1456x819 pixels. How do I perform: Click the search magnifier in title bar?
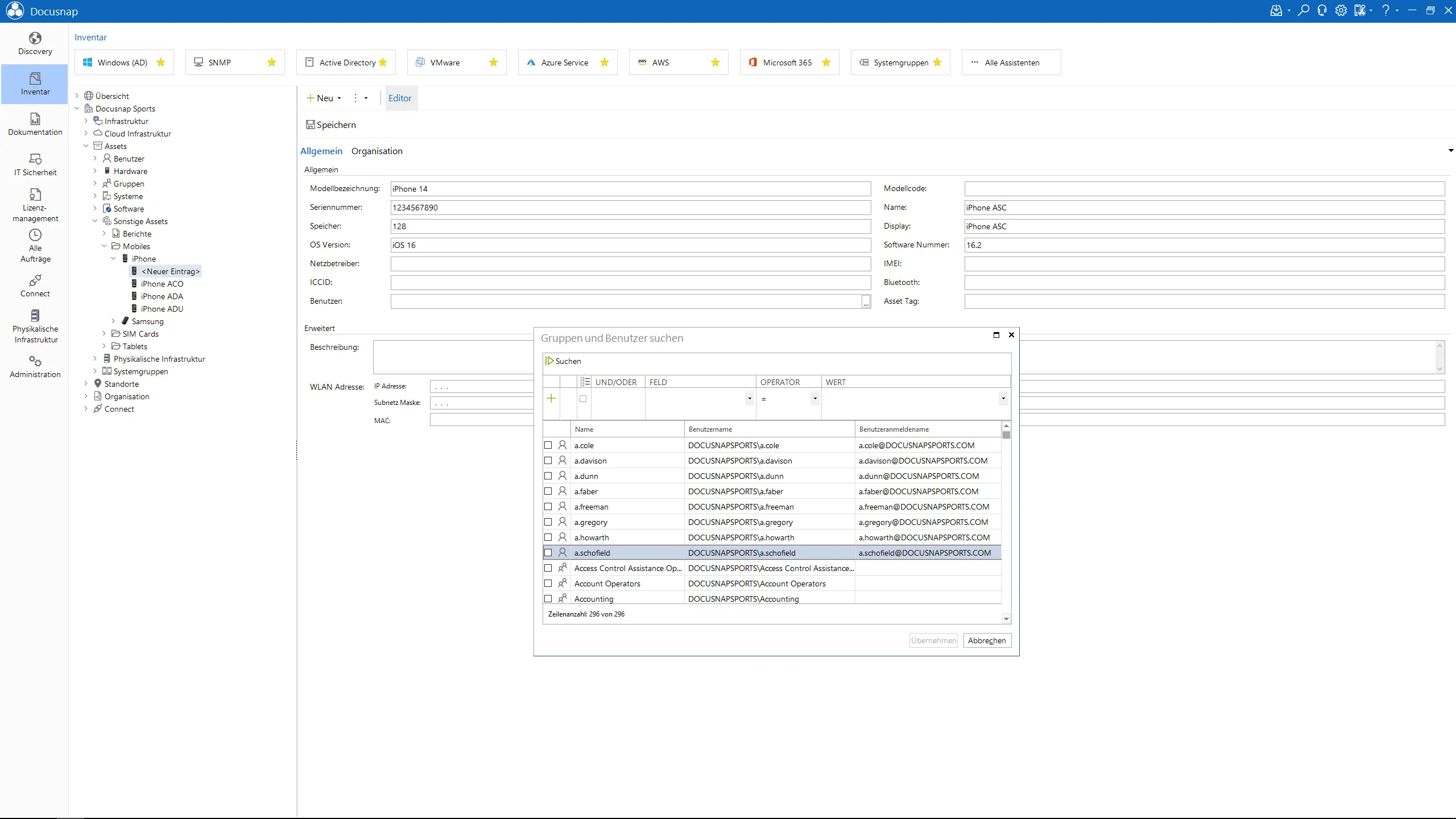pyautogui.click(x=1303, y=11)
